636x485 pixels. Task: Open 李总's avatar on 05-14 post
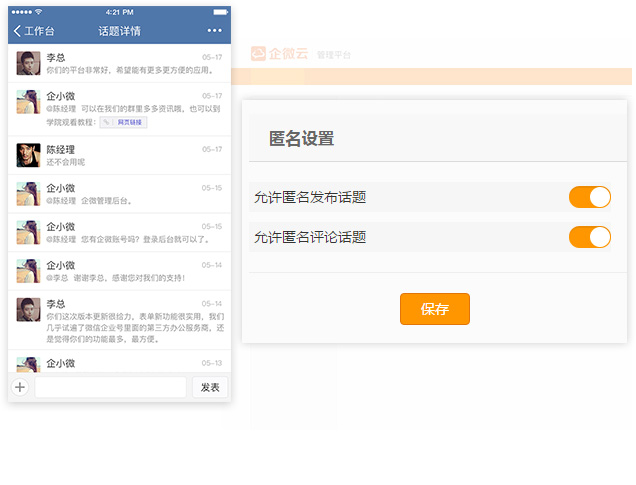(28, 309)
